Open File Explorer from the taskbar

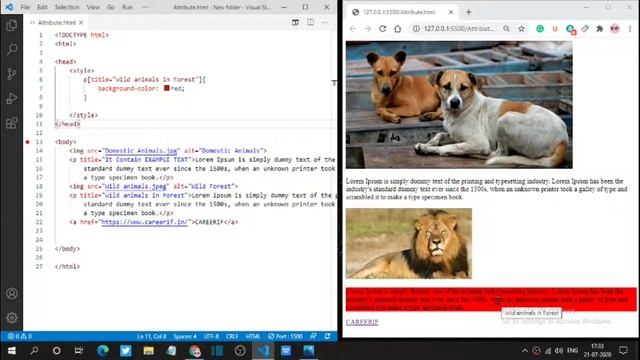(x=149, y=351)
